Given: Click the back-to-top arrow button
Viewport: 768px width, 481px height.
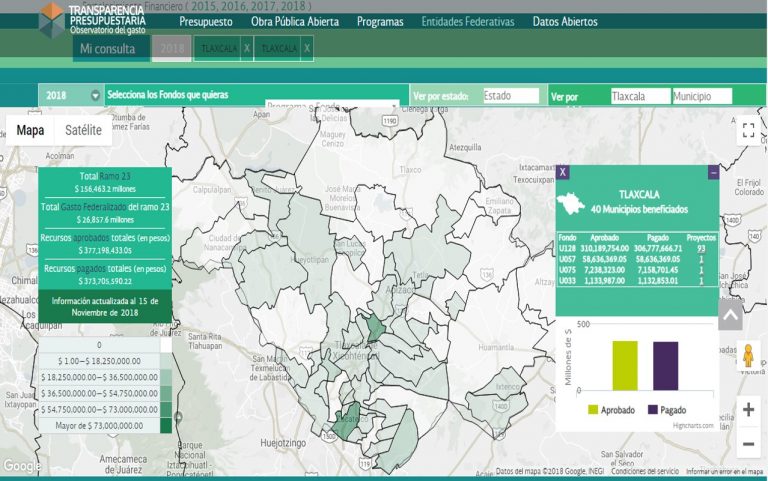Looking at the screenshot, I should 730,315.
